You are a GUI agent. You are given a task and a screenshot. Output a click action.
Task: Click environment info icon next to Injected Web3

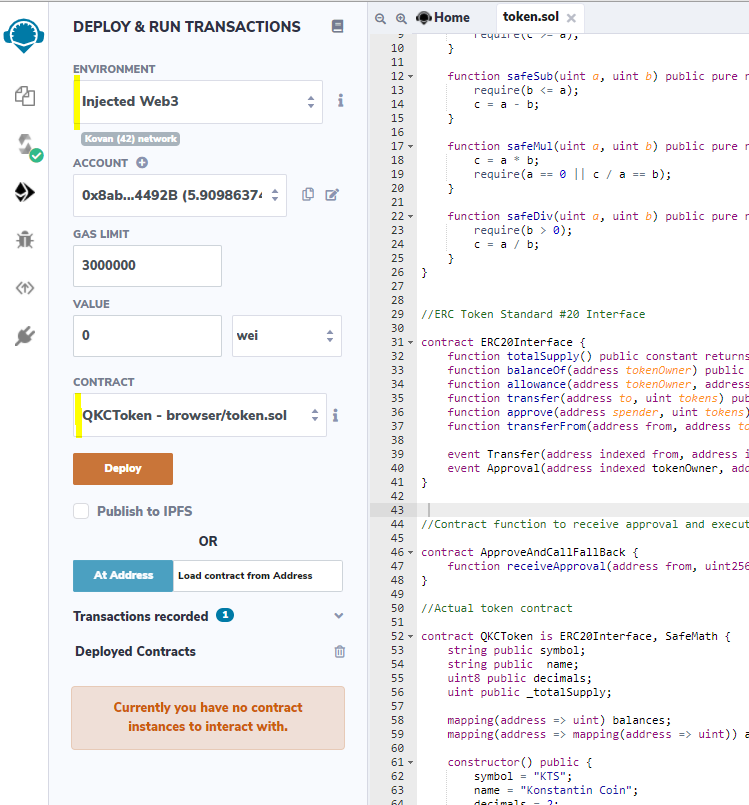[x=340, y=101]
